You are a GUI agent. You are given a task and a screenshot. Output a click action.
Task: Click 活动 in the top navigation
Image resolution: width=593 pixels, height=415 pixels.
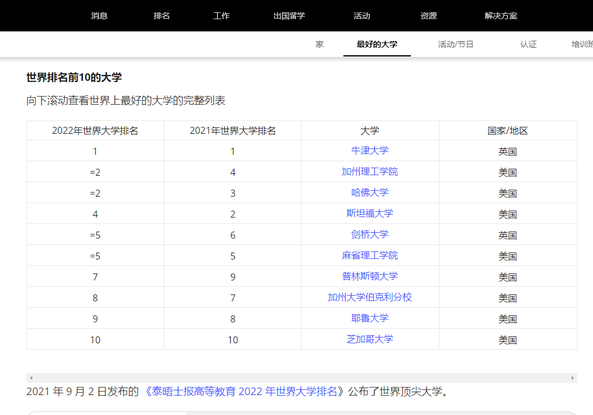(362, 16)
